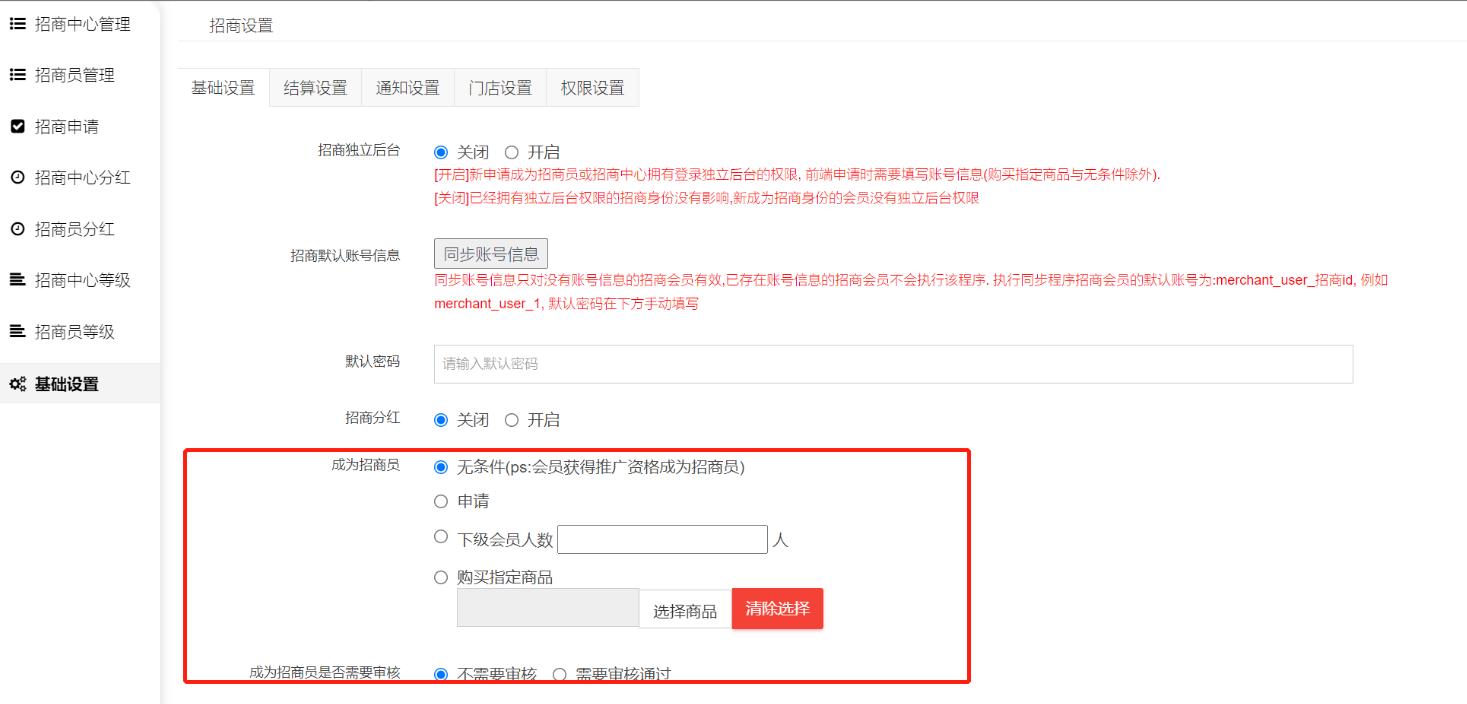Switch to the 结算设置 tab
Viewport: 1467px width, 704px height.
point(315,88)
